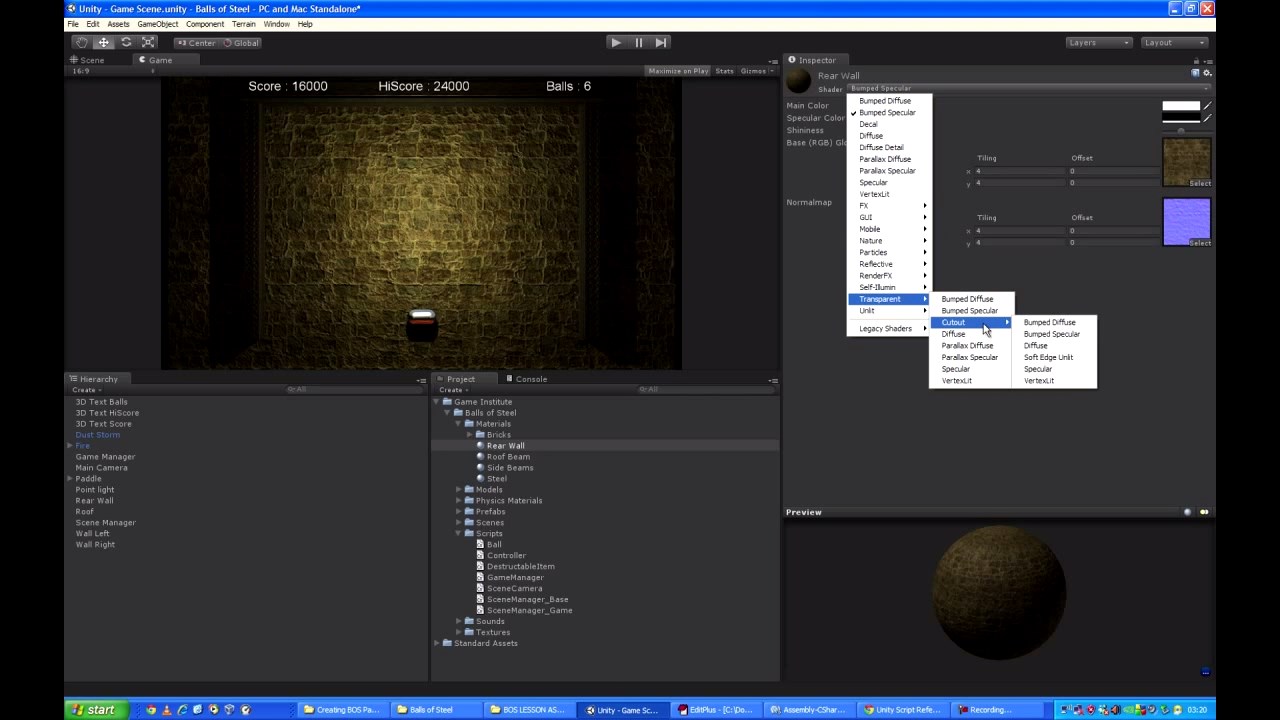Toggle the Stats overlay button
Image resolution: width=1280 pixels, height=720 pixels.
click(724, 71)
